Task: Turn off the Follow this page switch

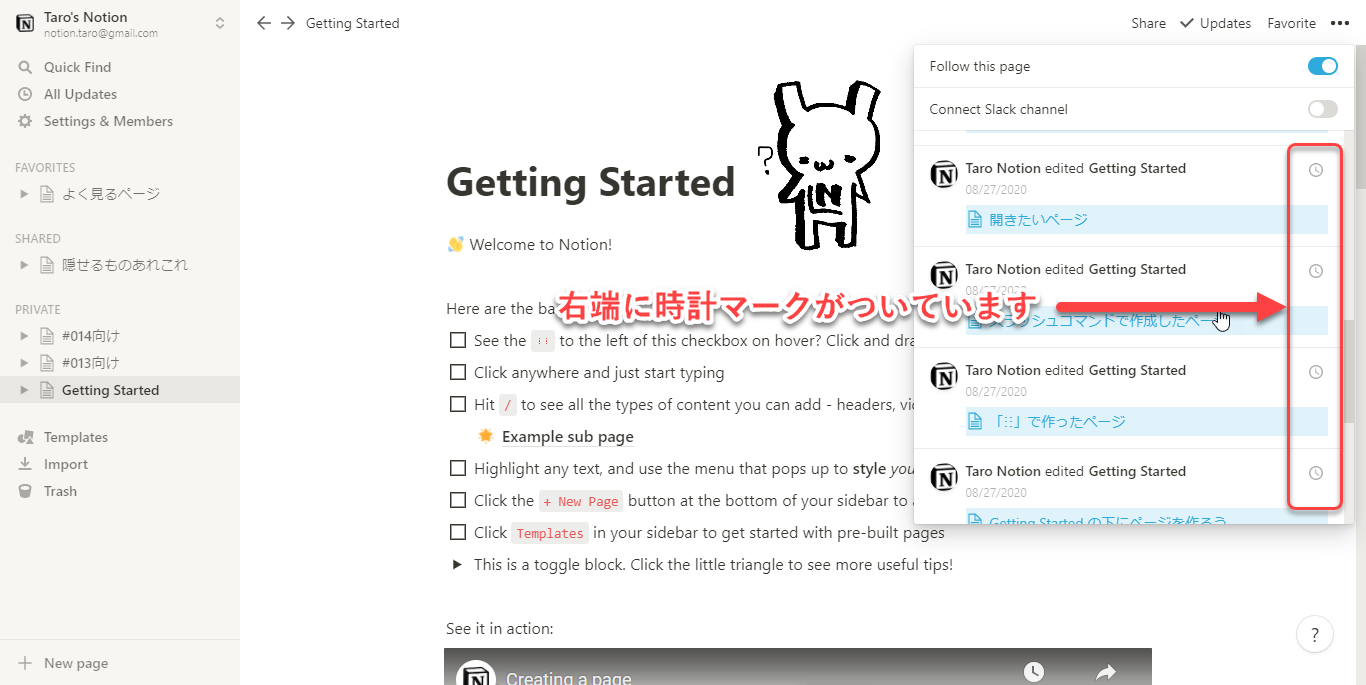Action: click(x=1322, y=66)
